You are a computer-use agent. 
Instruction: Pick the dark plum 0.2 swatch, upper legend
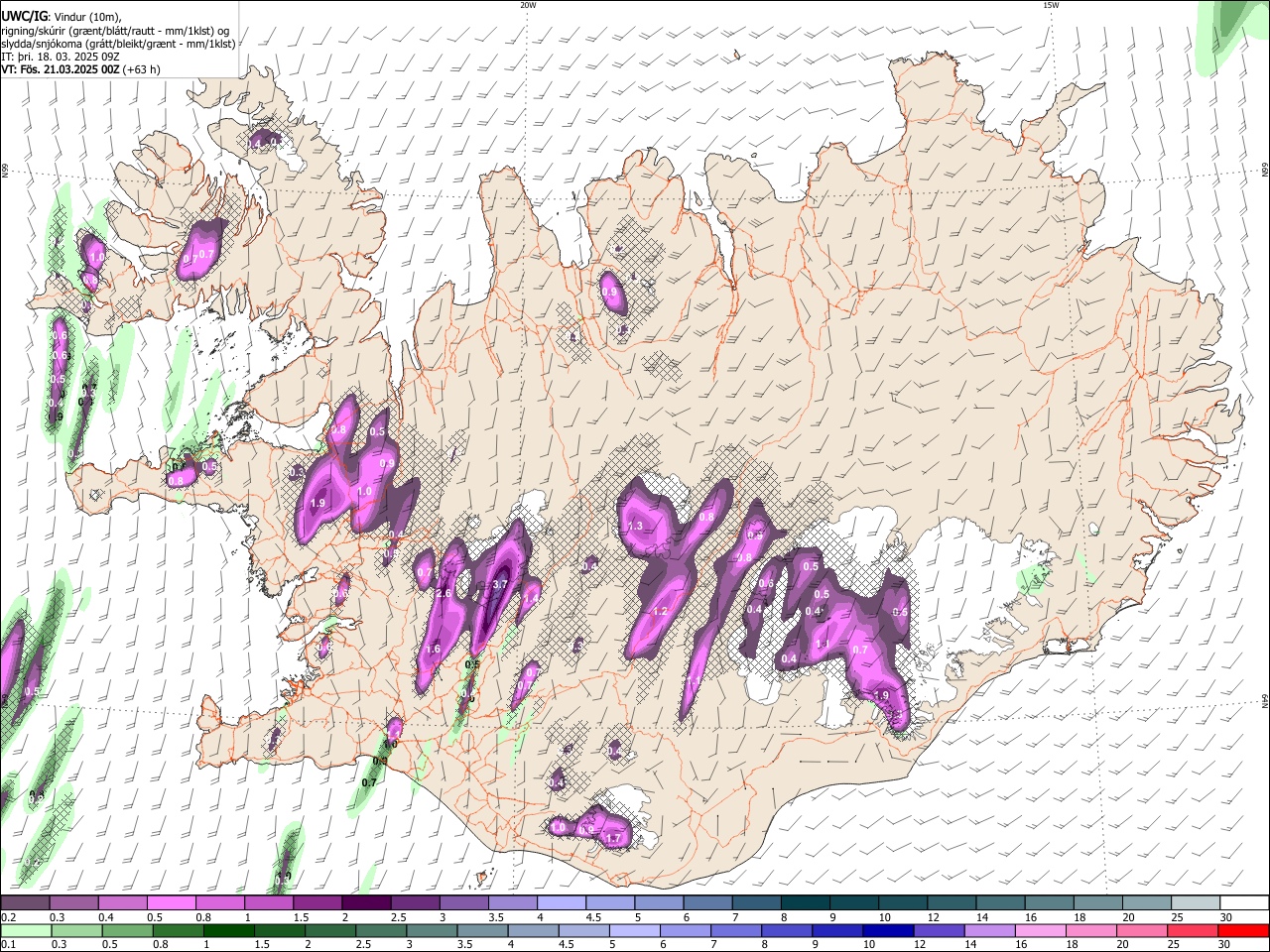pyautogui.click(x=25, y=903)
